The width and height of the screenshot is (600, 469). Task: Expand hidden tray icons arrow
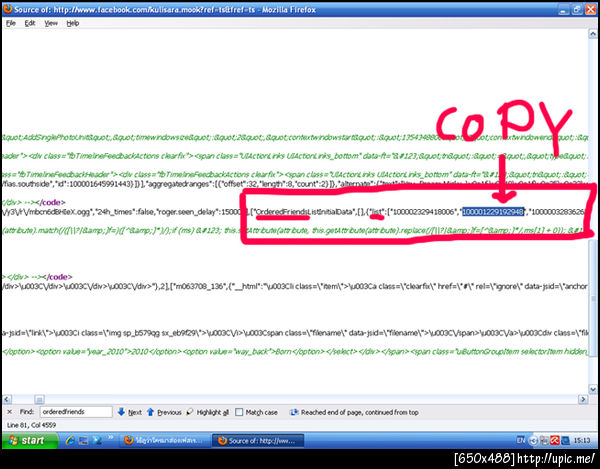[533, 441]
